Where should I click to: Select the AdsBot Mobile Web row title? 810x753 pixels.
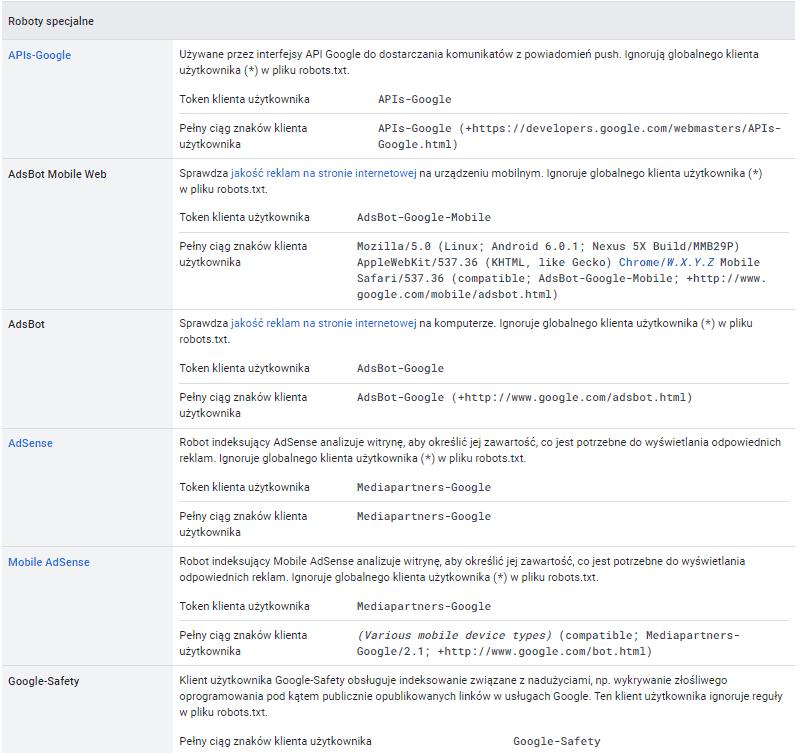(x=57, y=174)
